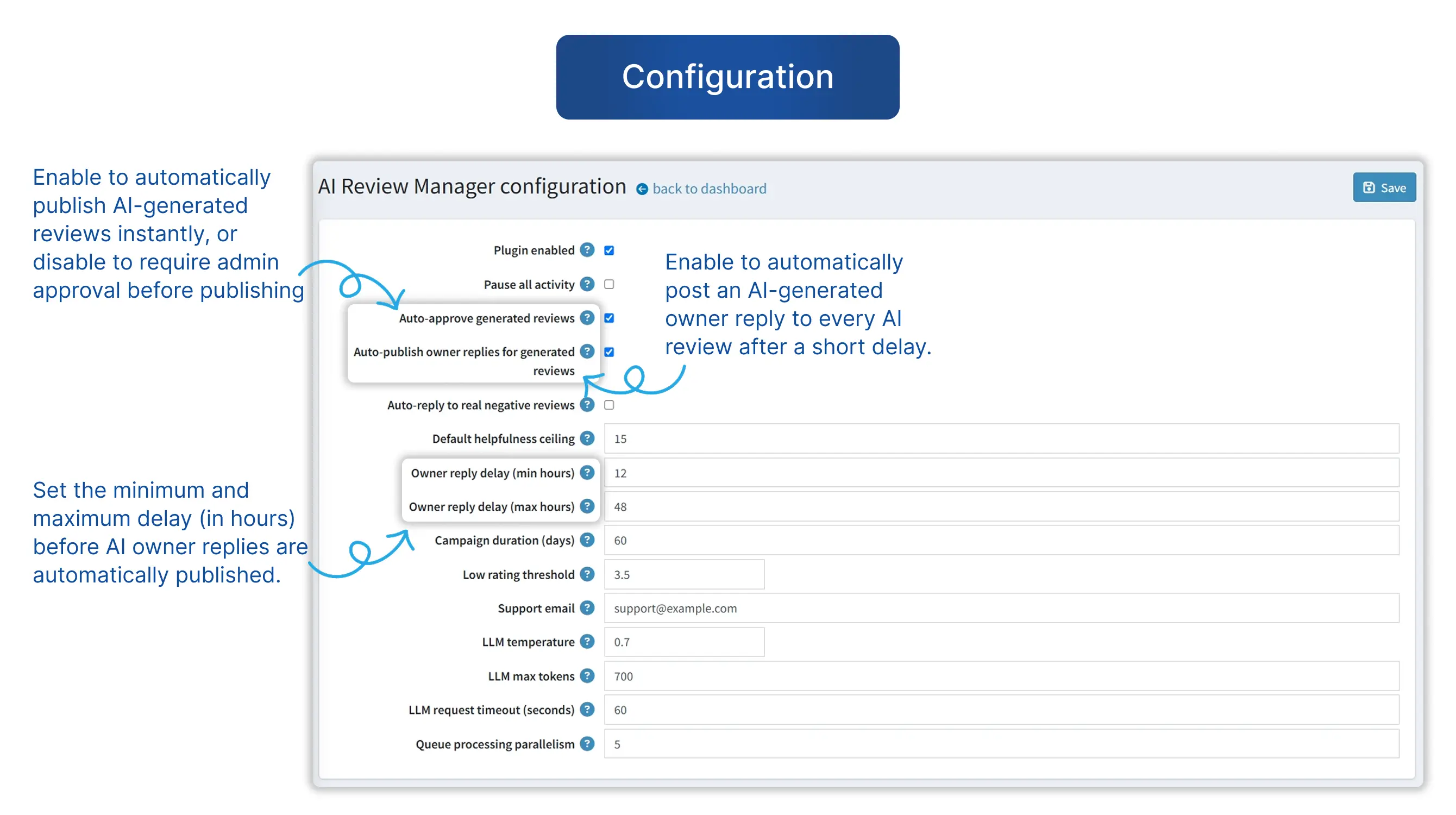This screenshot has height=815, width=1456.
Task: Click help icon for Auto-approve generated reviews
Action: (587, 318)
